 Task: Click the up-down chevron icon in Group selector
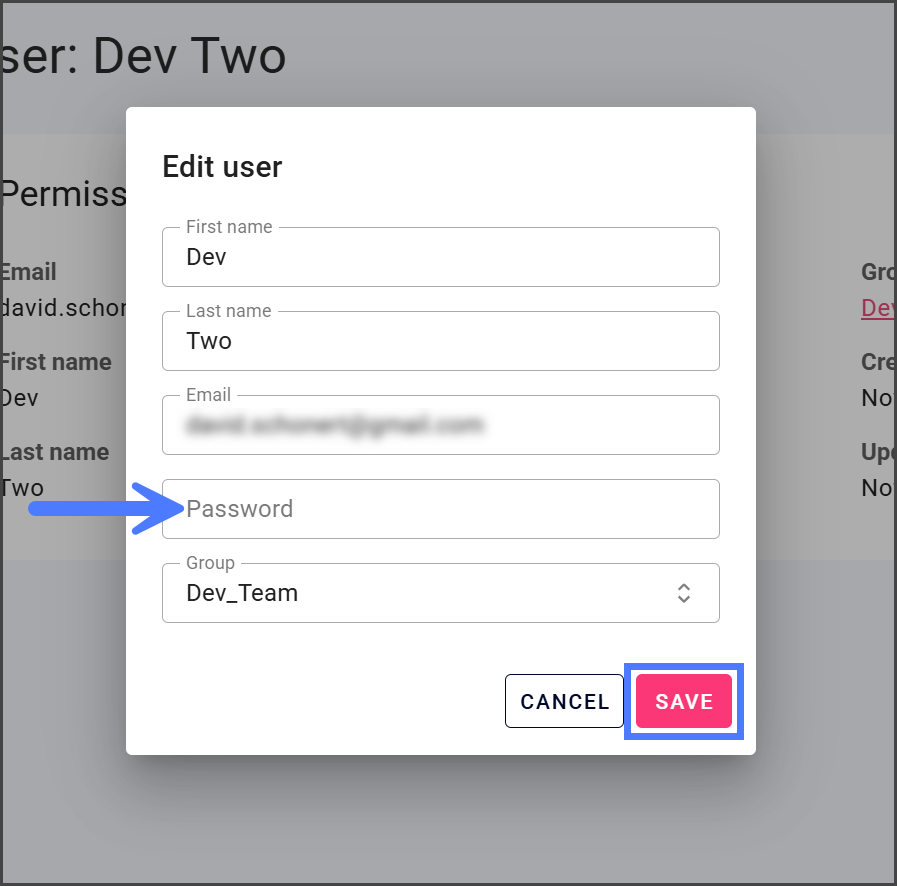(x=684, y=593)
